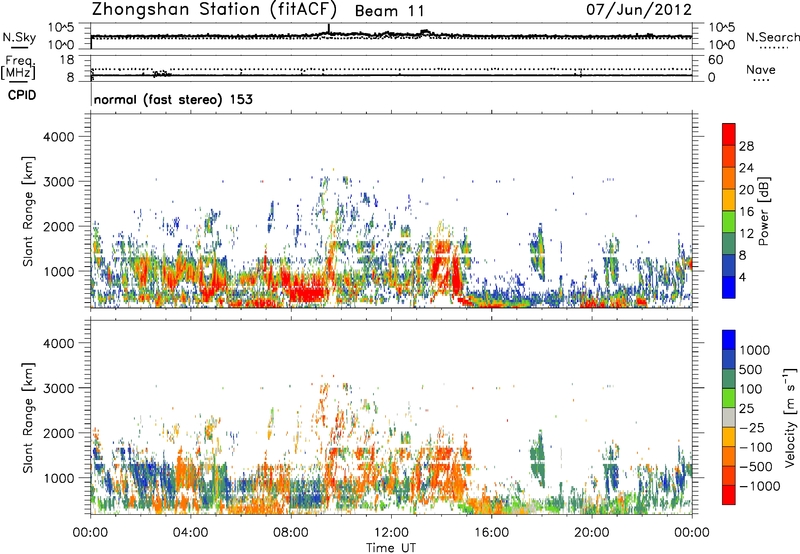Select the blue 500–1000 Velocity colorbar segment

click(729, 360)
